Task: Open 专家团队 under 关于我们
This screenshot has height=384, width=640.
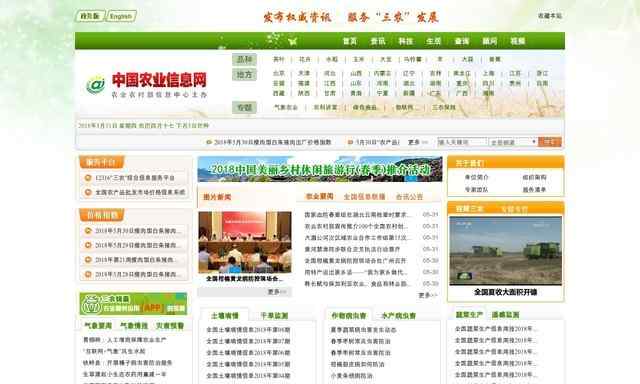Action: 476,190
